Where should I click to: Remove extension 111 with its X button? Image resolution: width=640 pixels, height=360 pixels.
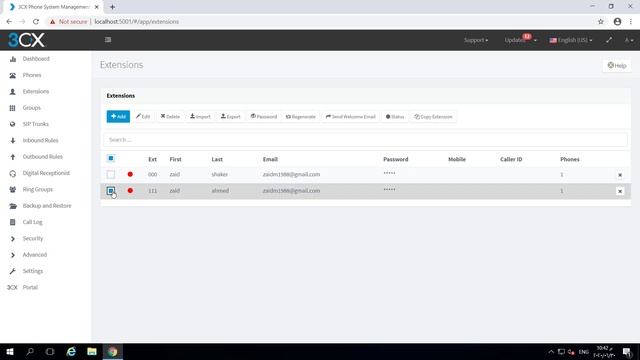[x=620, y=191]
